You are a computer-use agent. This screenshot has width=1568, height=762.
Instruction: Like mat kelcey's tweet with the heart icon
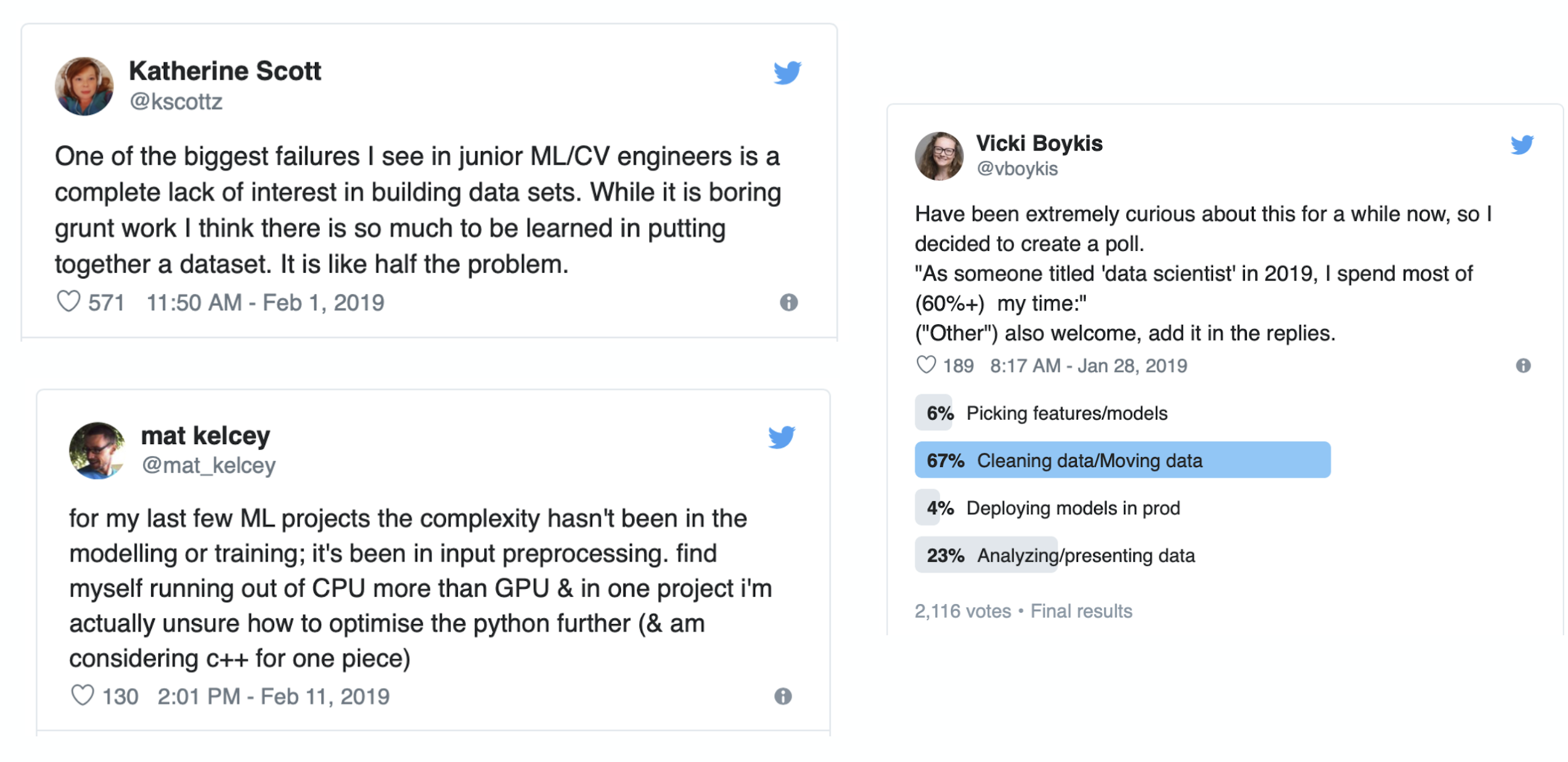tap(82, 695)
